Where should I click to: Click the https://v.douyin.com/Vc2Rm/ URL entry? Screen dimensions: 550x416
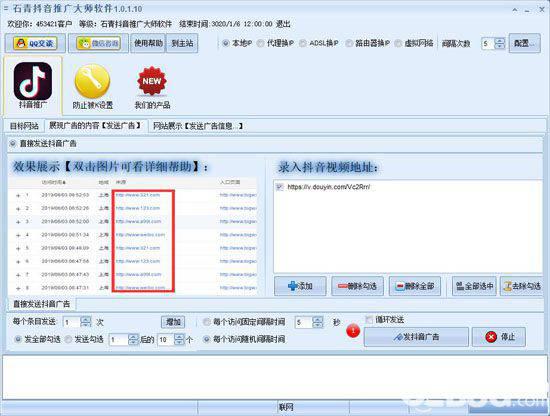[x=328, y=187]
